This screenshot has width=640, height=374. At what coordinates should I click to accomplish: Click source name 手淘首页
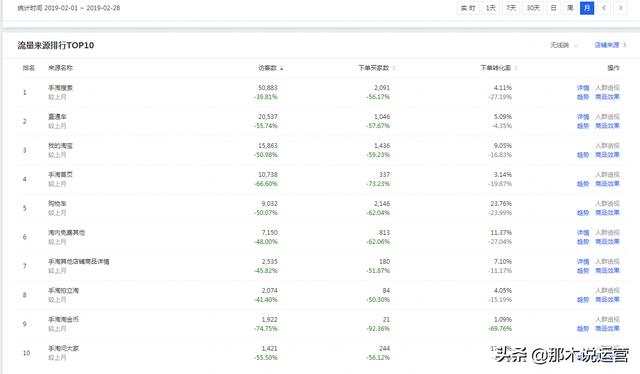coord(60,175)
